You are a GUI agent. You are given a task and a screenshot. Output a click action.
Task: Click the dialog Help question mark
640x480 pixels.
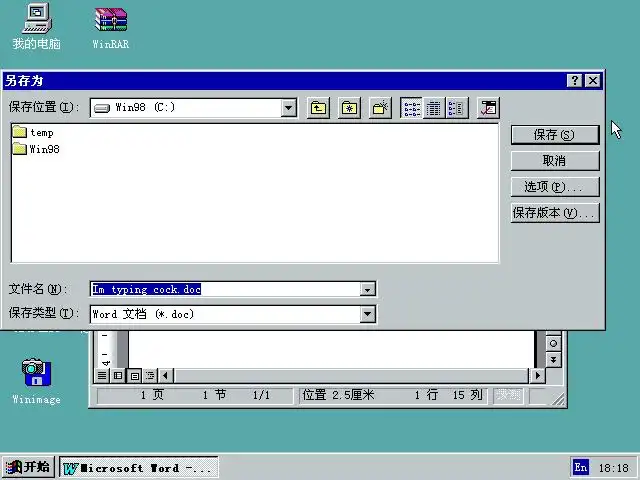tap(575, 80)
